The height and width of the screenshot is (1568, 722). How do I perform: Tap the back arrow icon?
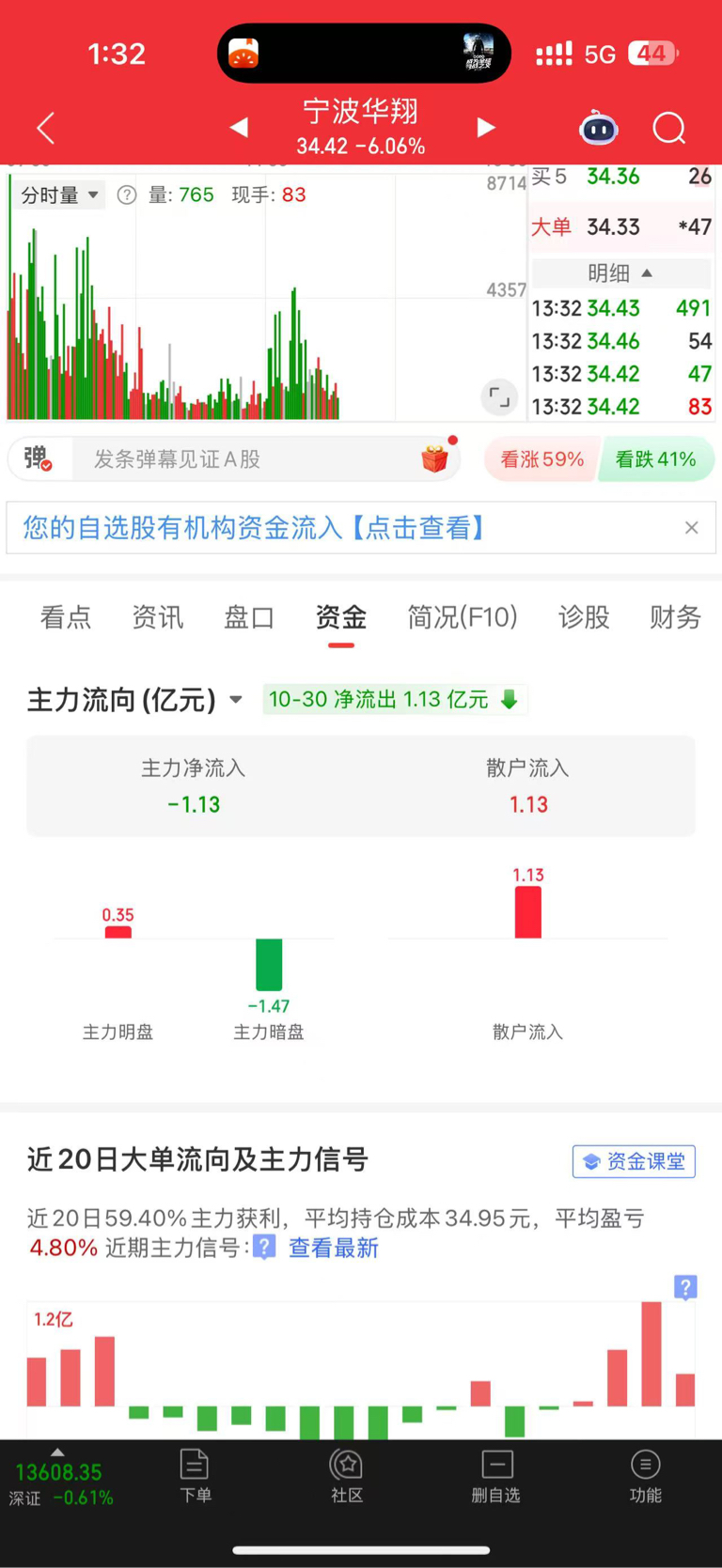tap(45, 128)
